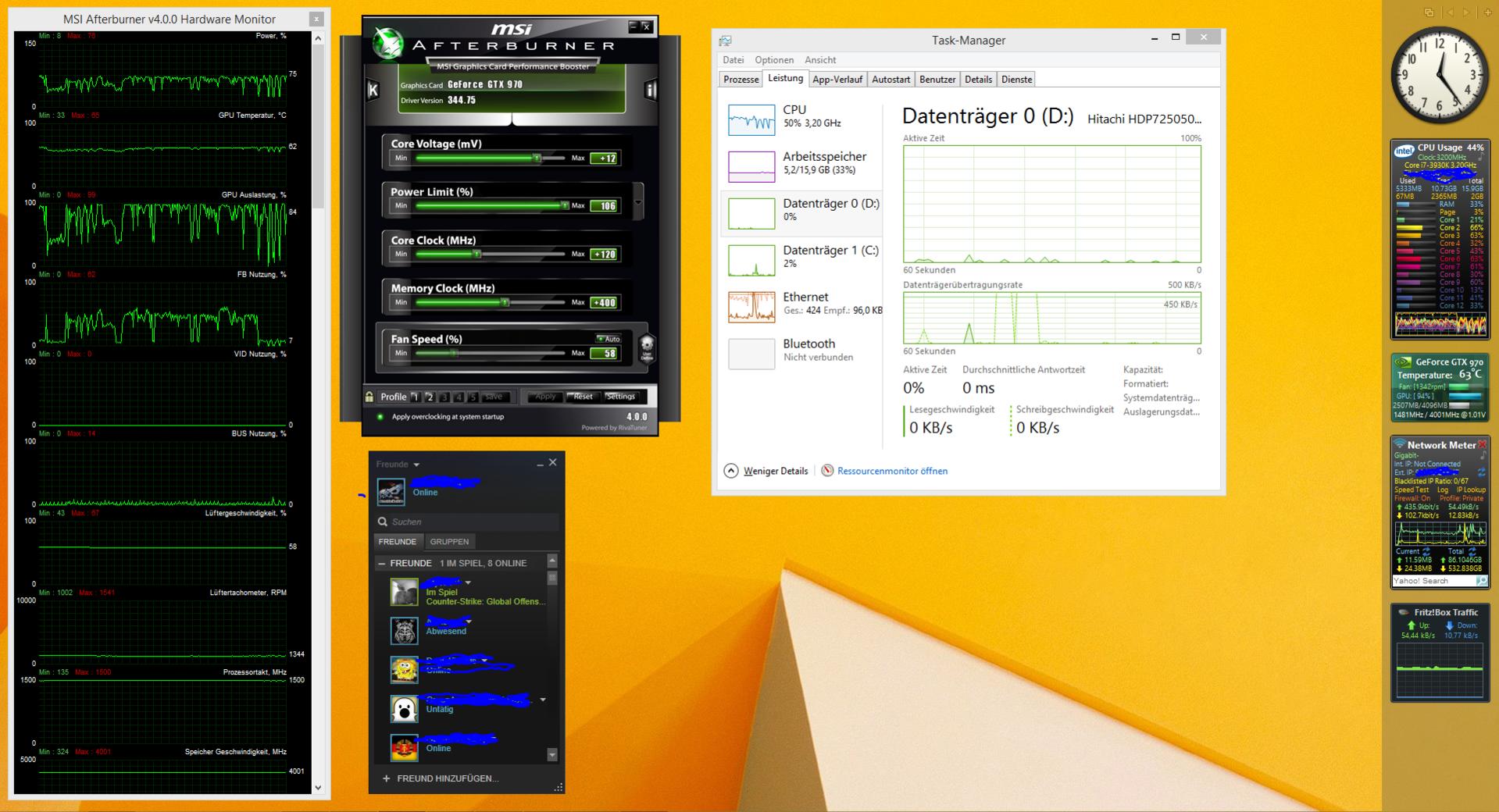Select Afterburner profile slot 5

pyautogui.click(x=473, y=397)
